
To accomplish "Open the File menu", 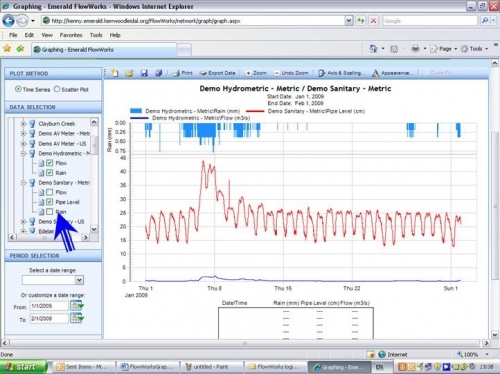I will pyautogui.click(x=13, y=35).
